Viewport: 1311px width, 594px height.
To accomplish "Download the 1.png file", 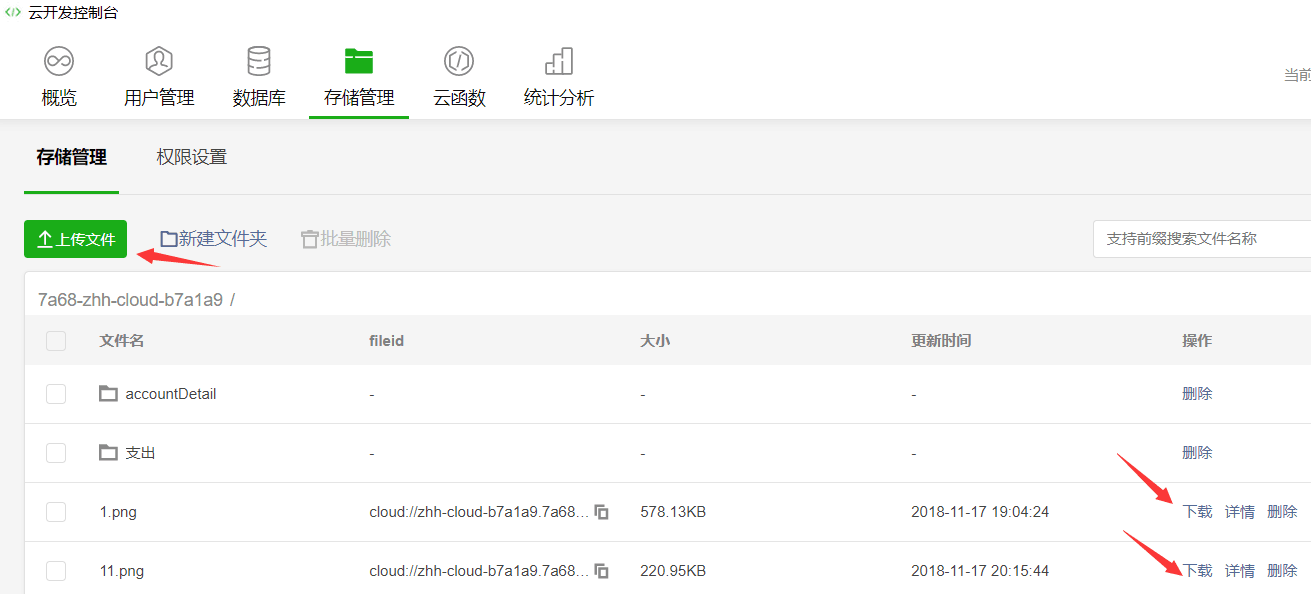I will tap(1197, 512).
